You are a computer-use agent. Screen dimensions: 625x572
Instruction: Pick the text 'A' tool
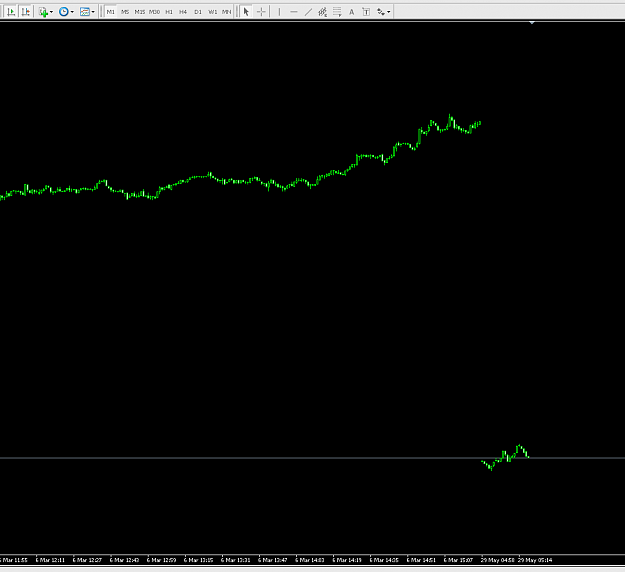[x=352, y=12]
